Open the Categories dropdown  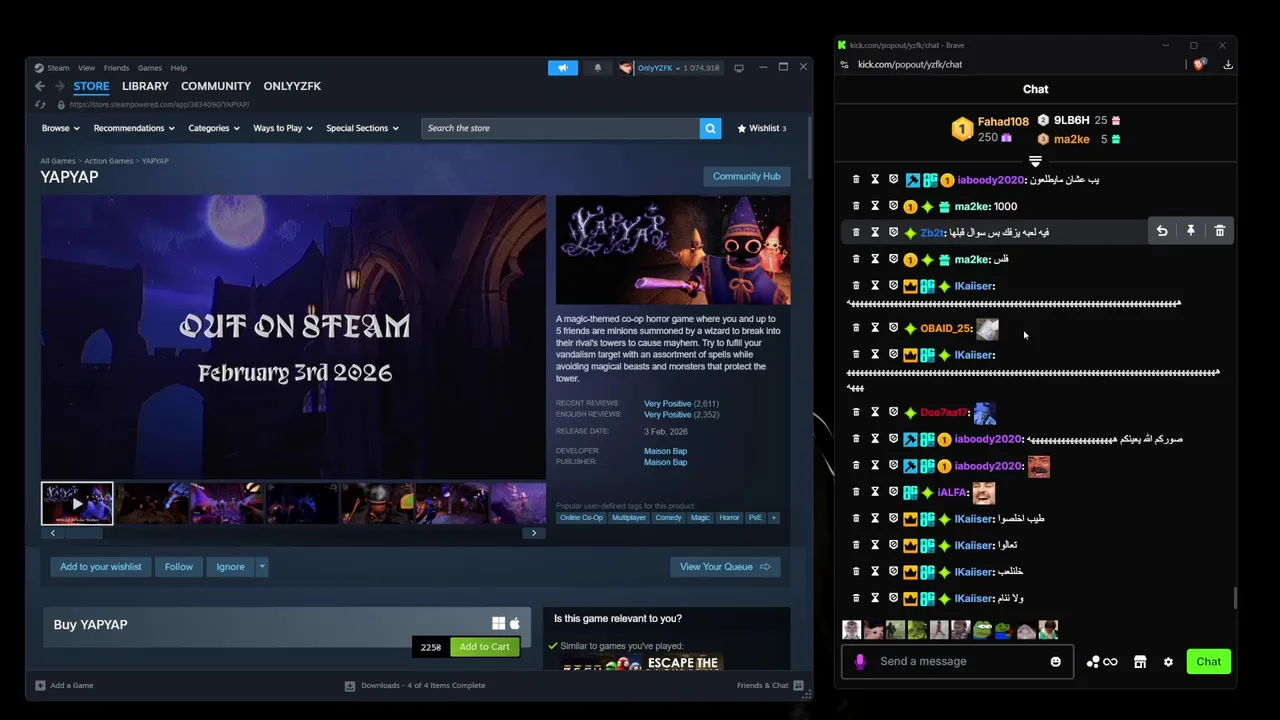coord(214,128)
